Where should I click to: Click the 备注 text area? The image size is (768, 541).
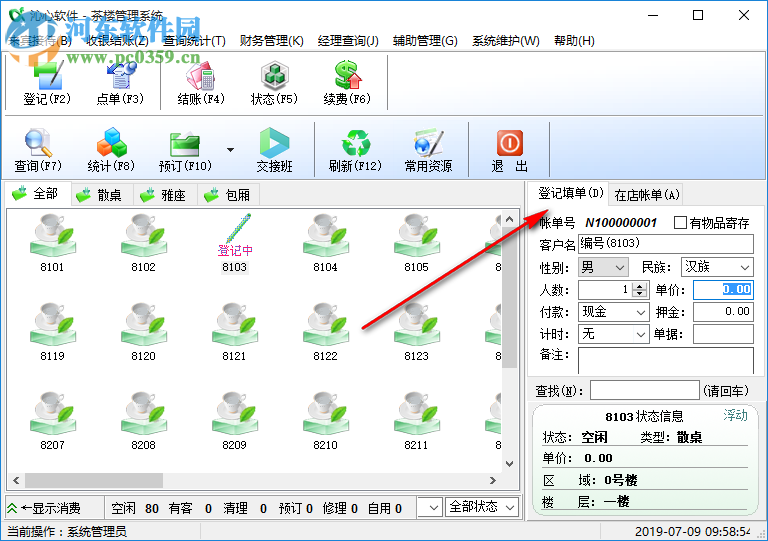pyautogui.click(x=666, y=360)
